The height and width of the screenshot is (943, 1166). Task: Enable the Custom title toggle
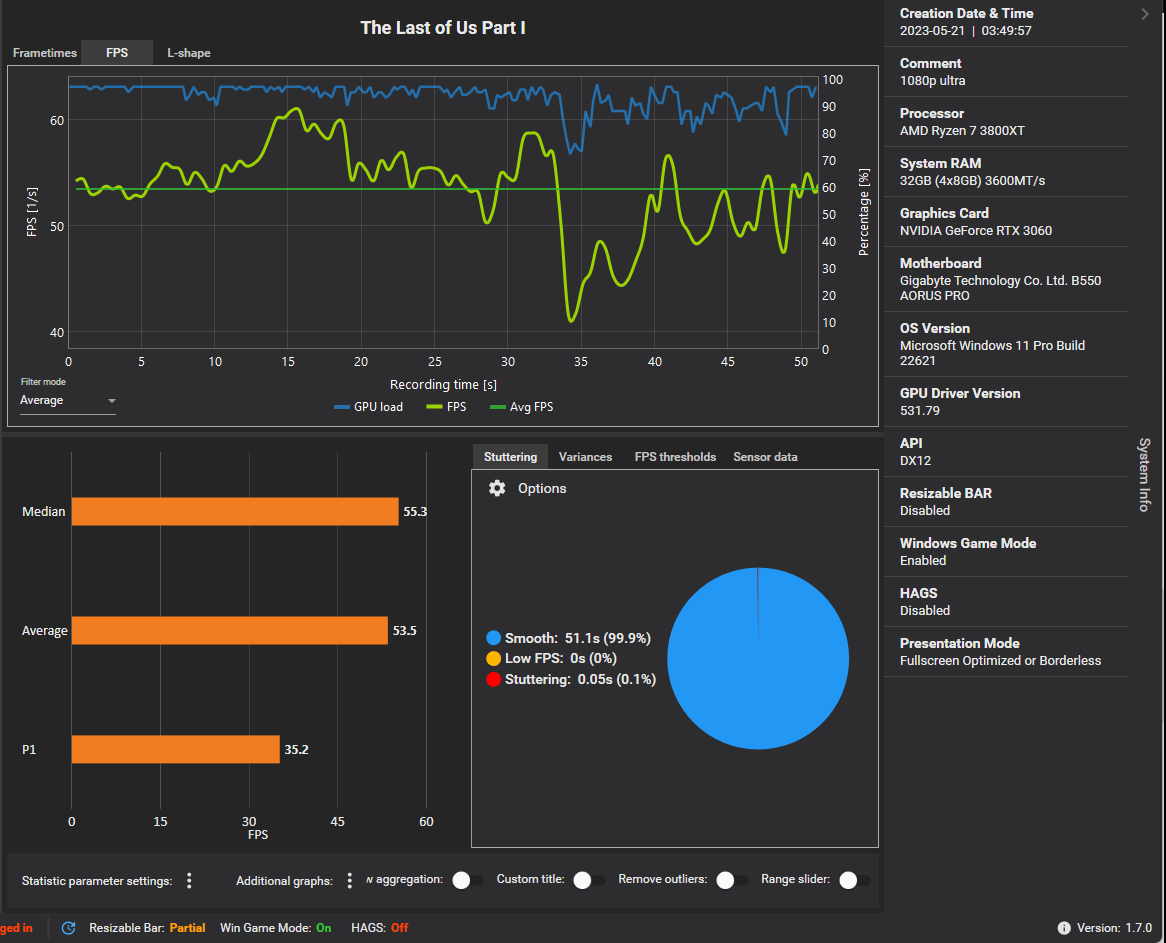588,880
